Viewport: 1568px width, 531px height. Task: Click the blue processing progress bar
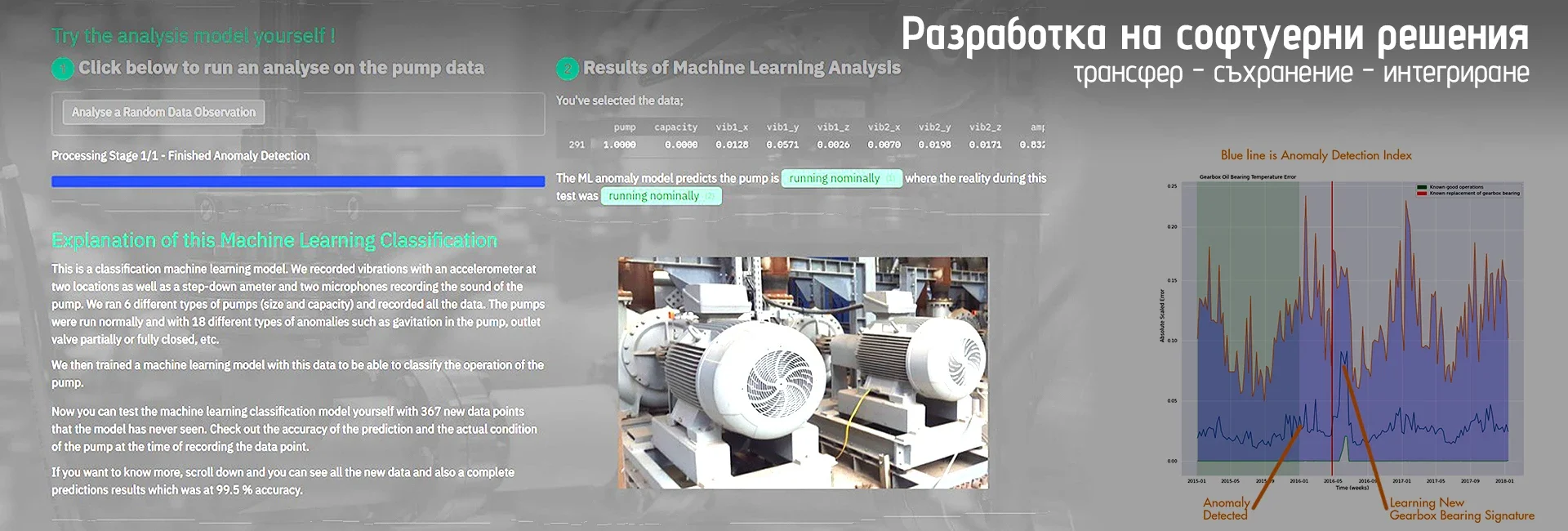point(298,181)
